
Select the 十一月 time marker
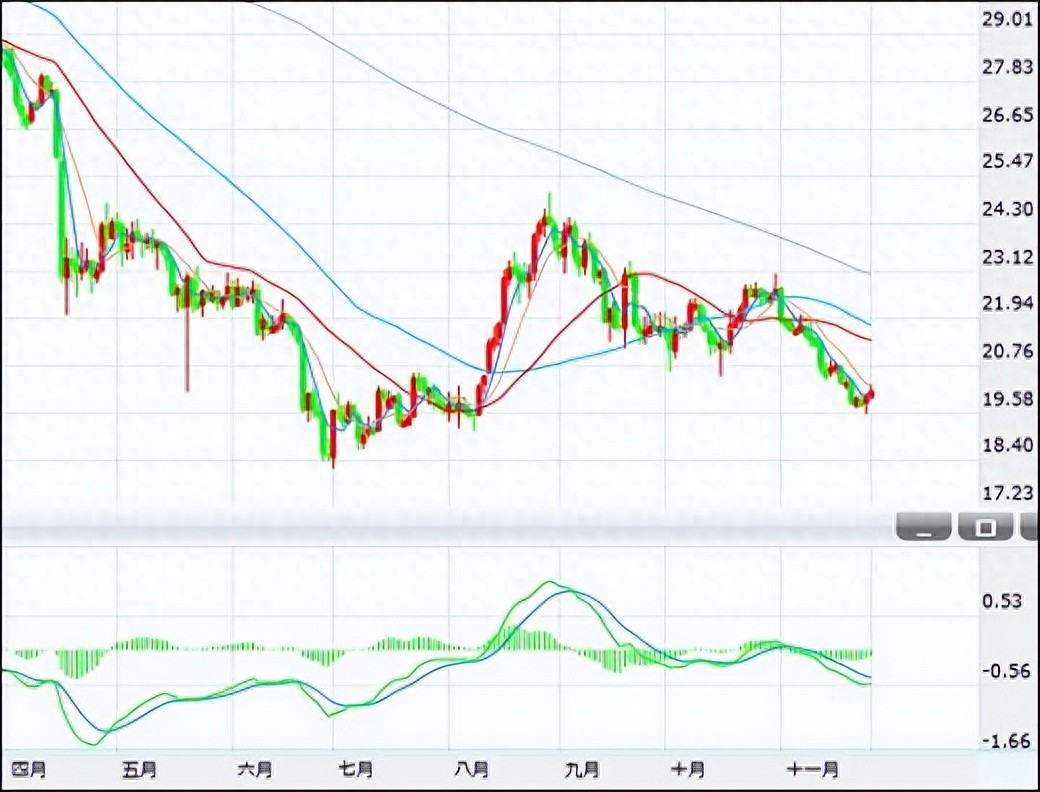813,769
